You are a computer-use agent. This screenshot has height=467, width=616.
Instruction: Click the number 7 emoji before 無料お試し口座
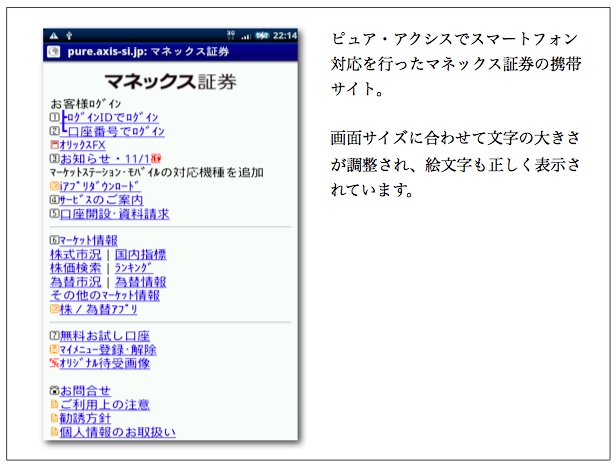(55, 335)
